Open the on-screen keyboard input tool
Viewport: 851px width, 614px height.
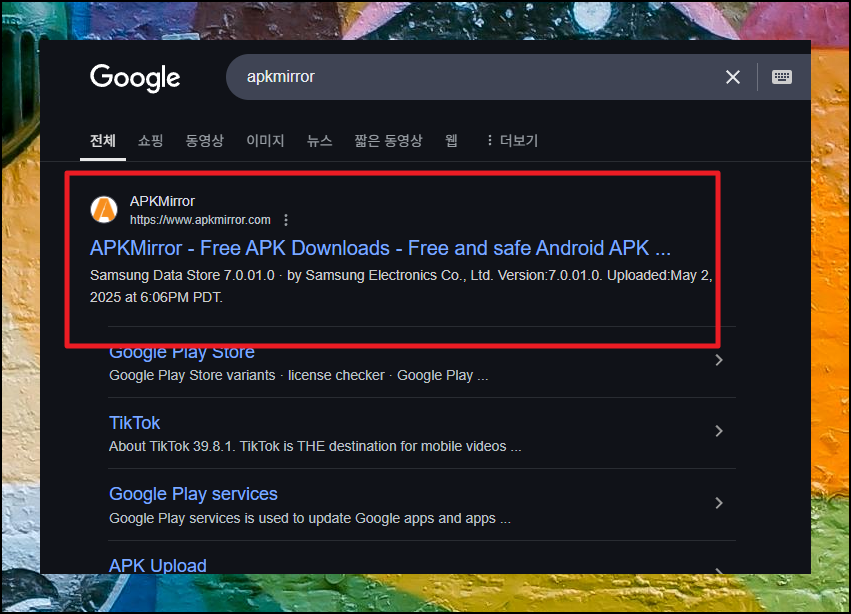pyautogui.click(x=782, y=77)
